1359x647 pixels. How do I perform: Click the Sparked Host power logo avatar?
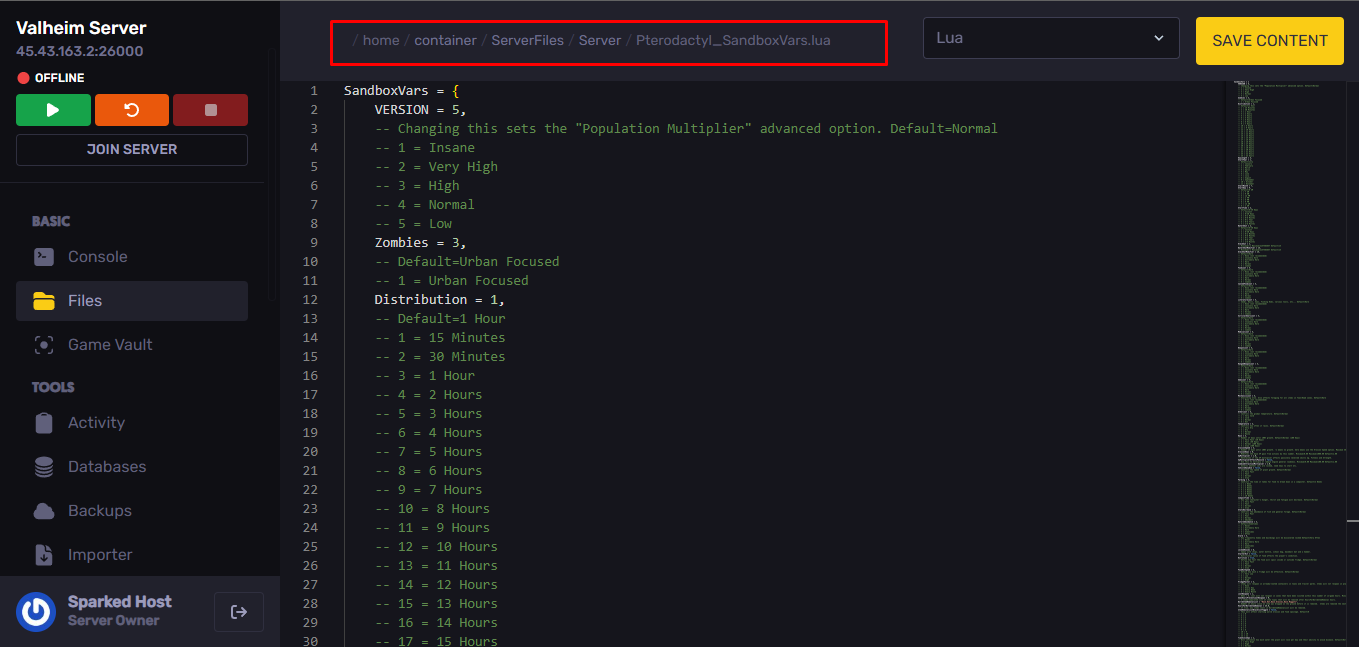point(37,612)
